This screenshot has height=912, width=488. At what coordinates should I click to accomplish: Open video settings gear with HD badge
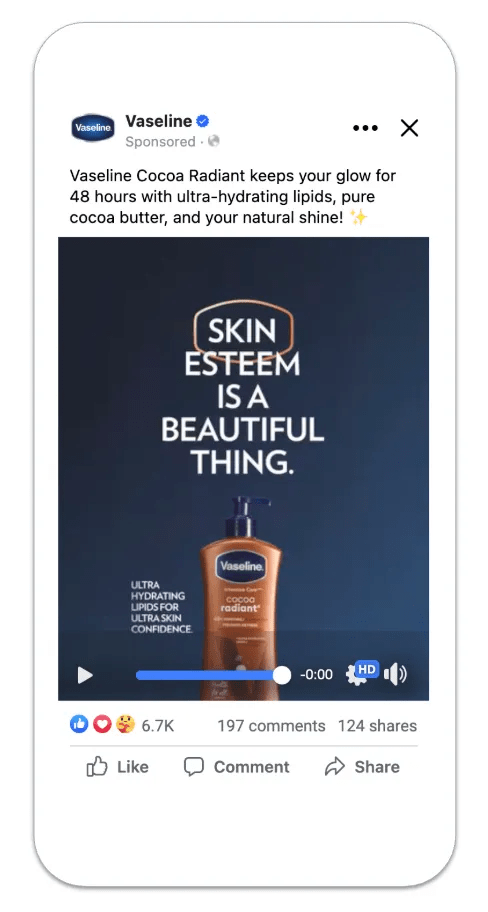tap(362, 673)
